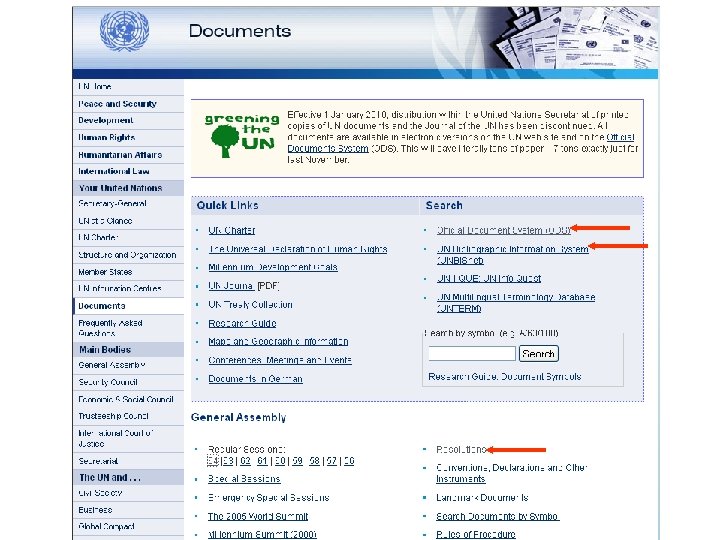The height and width of the screenshot is (540, 720).
Task: Open International Law sidebar item
Action: pyautogui.click(x=114, y=171)
